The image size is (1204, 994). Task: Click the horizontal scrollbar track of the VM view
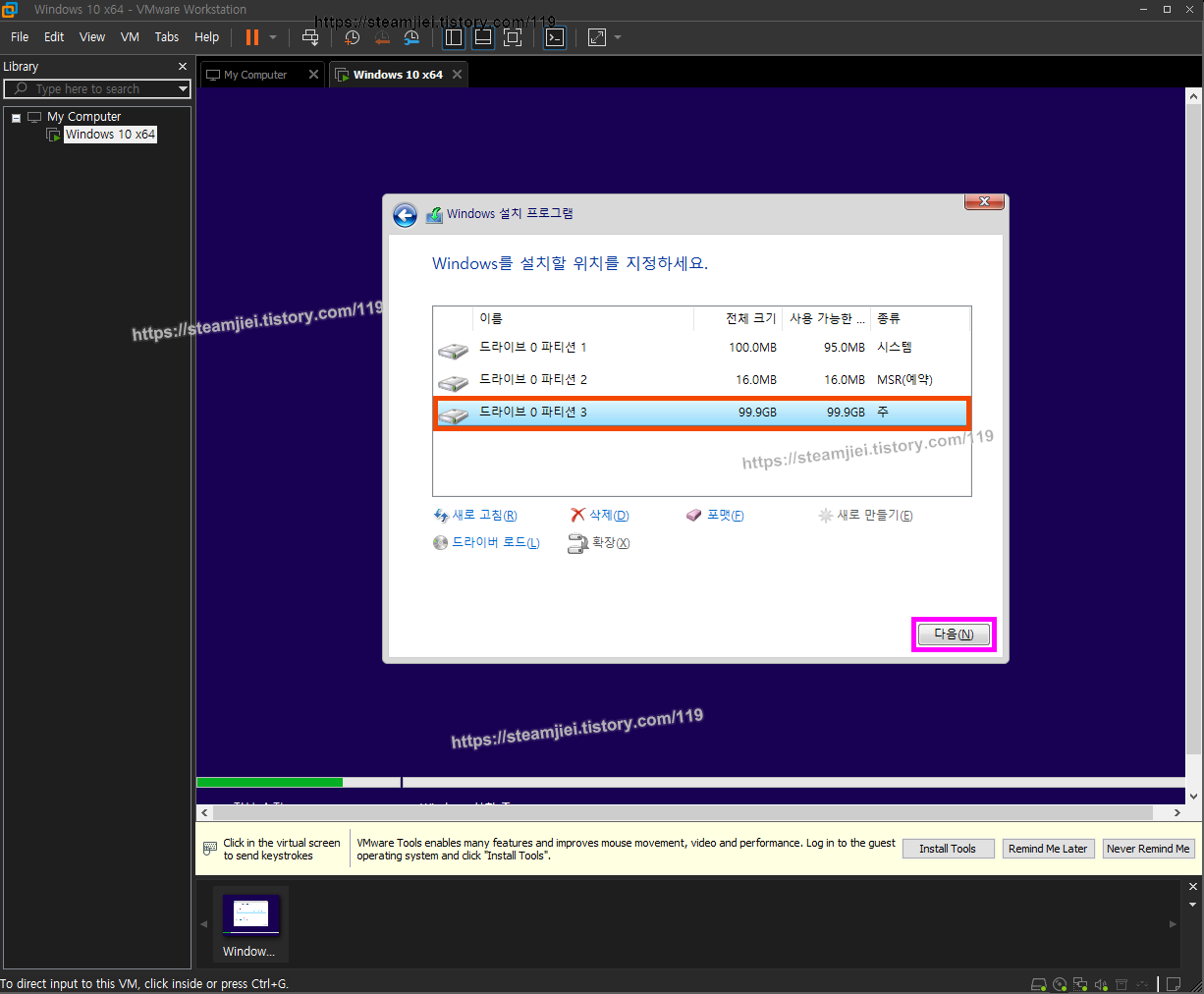(x=683, y=813)
